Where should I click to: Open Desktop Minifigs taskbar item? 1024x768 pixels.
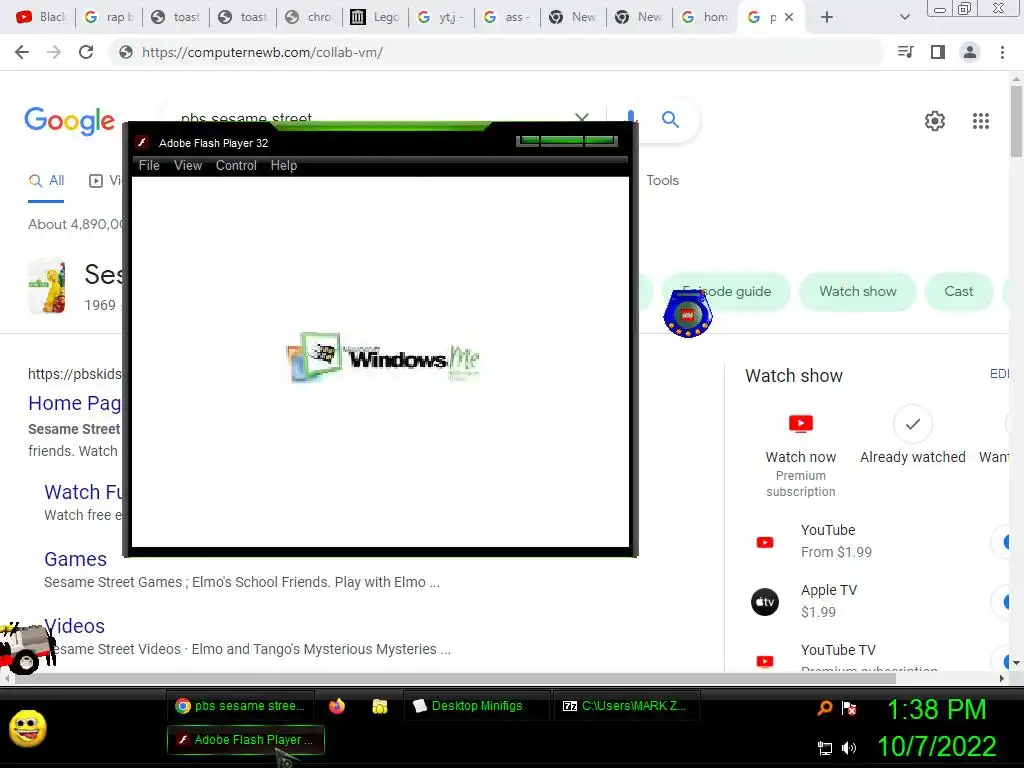[477, 705]
